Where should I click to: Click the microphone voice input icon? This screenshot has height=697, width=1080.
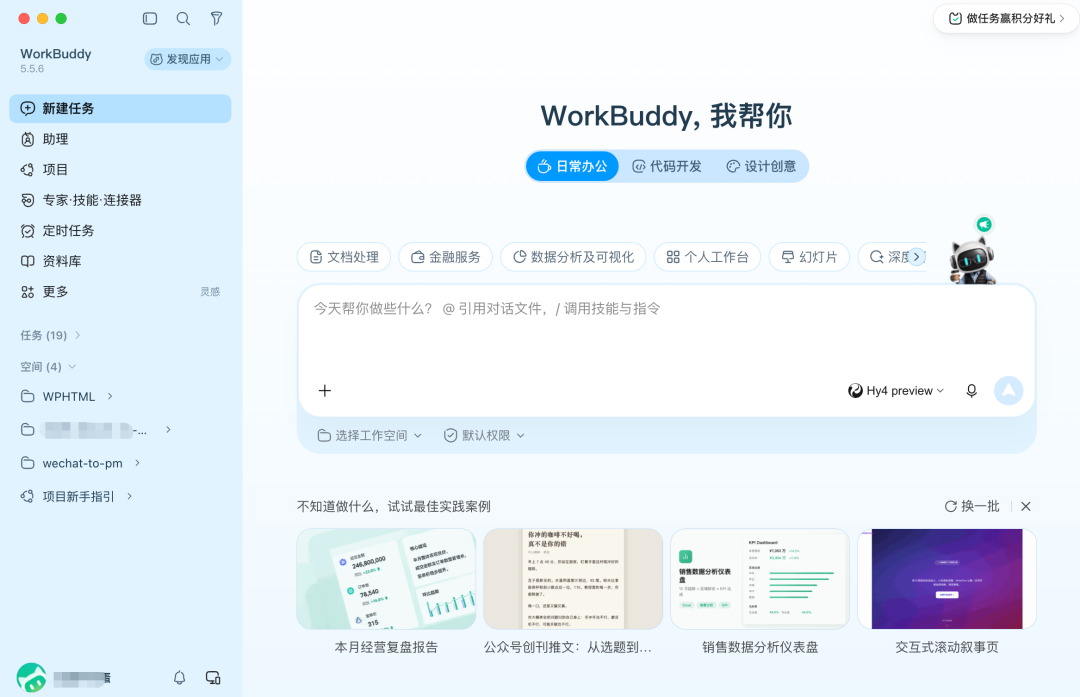(971, 391)
